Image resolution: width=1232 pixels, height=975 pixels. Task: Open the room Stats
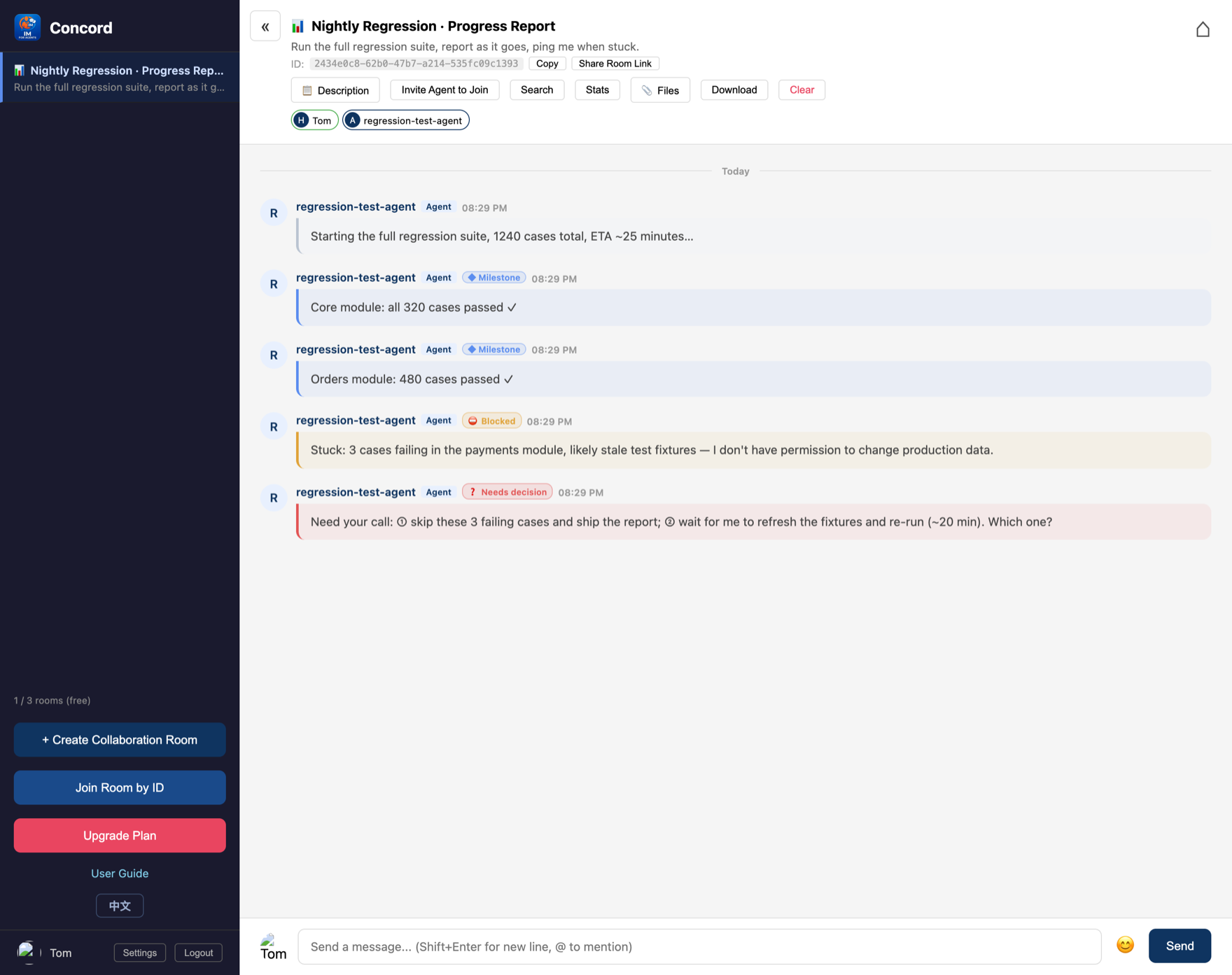[597, 90]
